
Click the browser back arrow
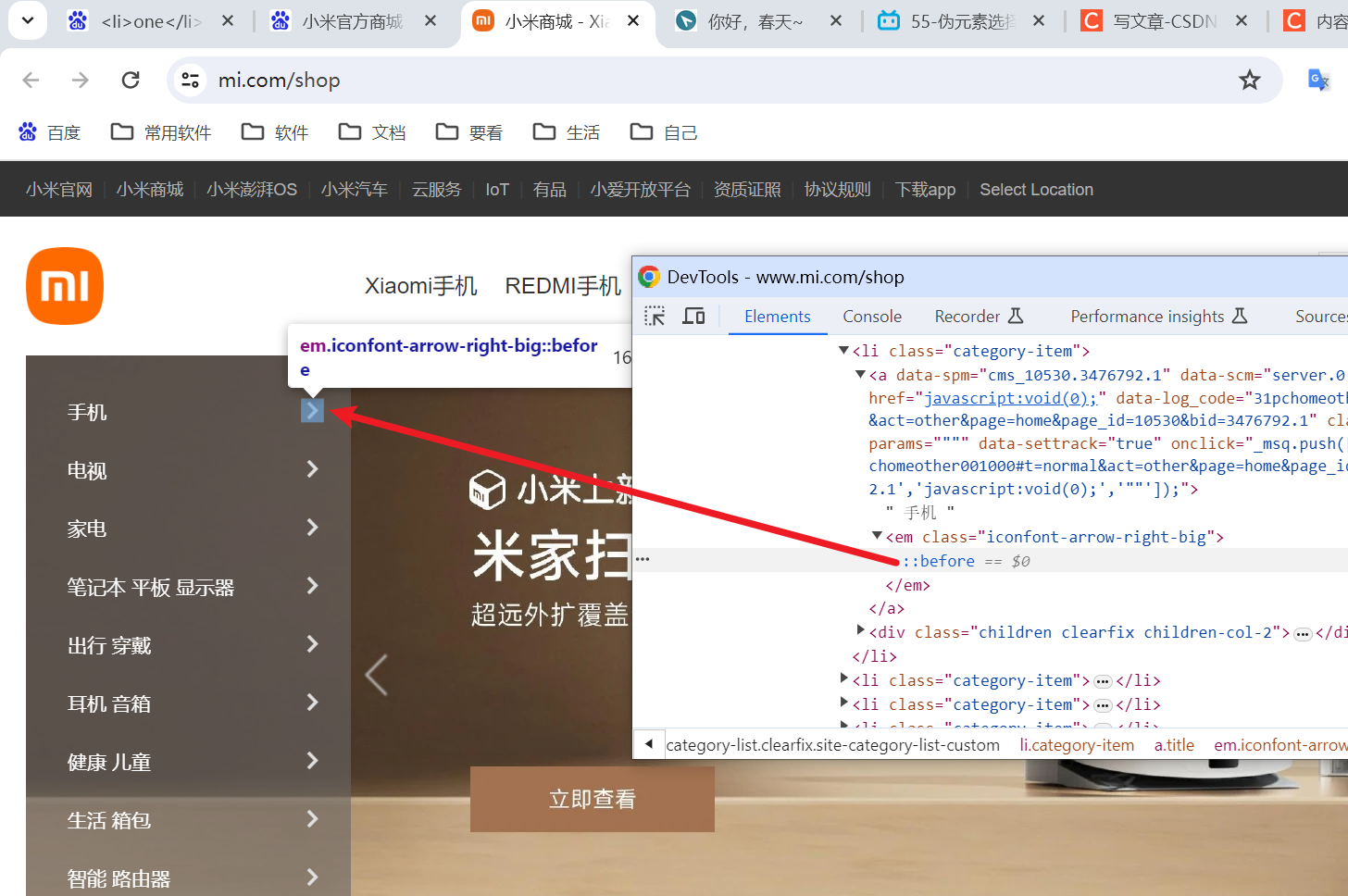point(31,81)
